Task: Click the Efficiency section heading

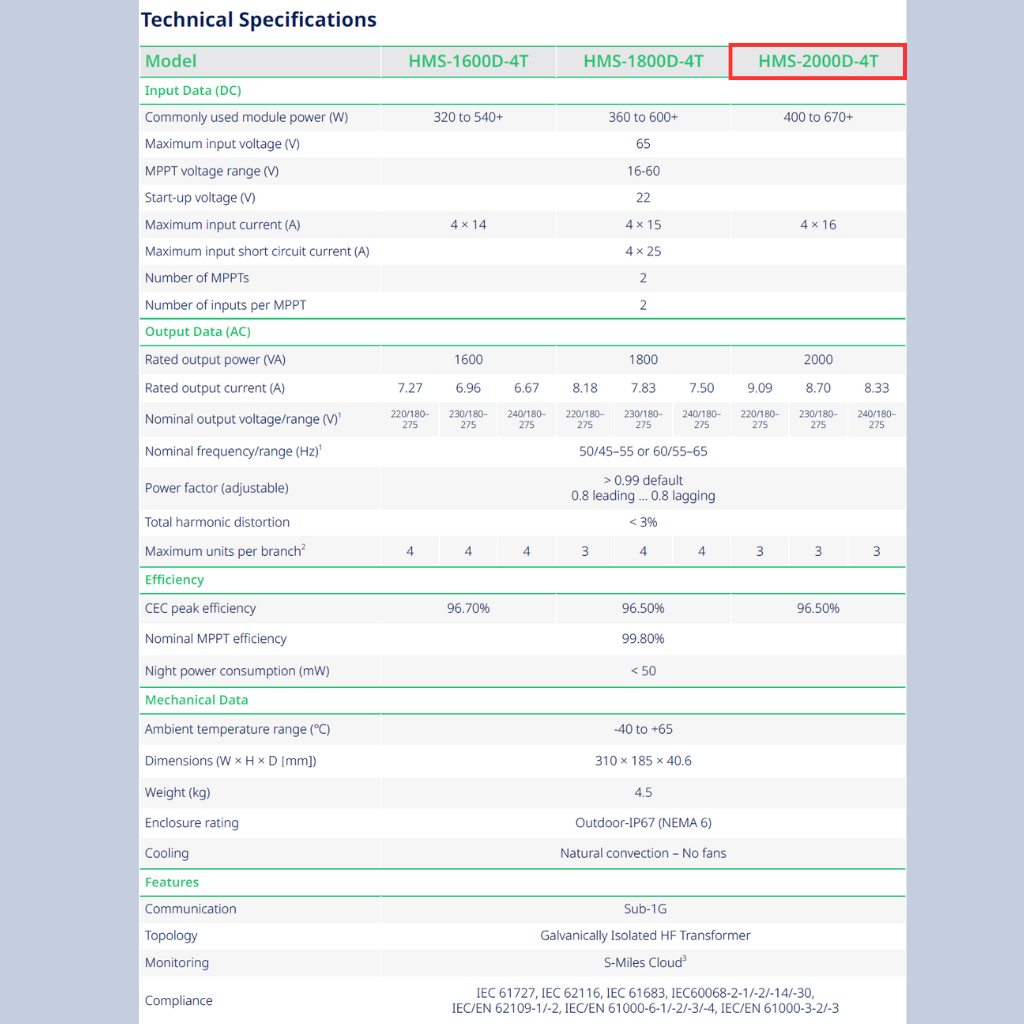Action: pyautogui.click(x=174, y=580)
